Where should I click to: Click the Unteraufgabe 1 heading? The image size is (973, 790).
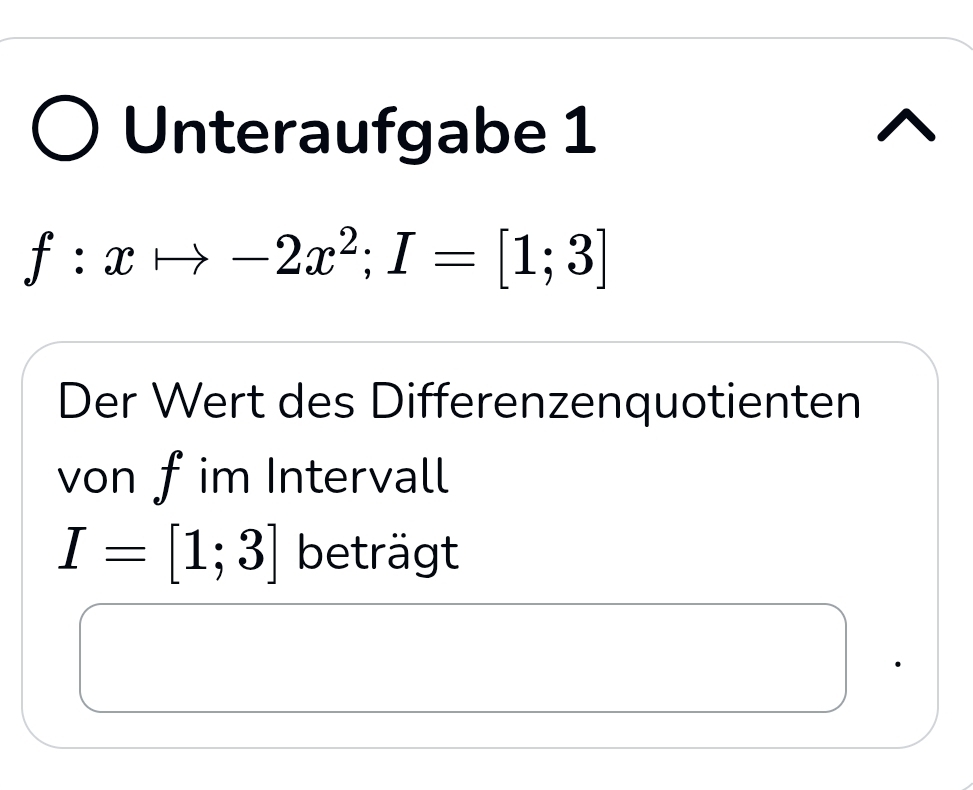(360, 131)
